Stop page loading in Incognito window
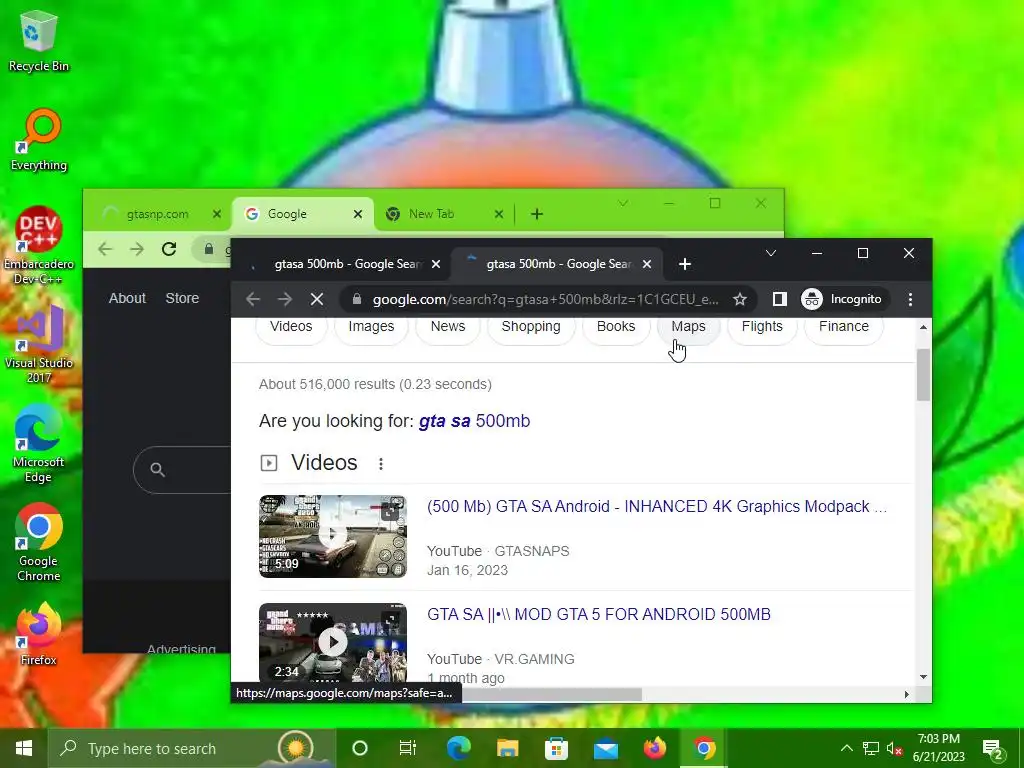Image resolution: width=1024 pixels, height=768 pixels. pyautogui.click(x=317, y=299)
